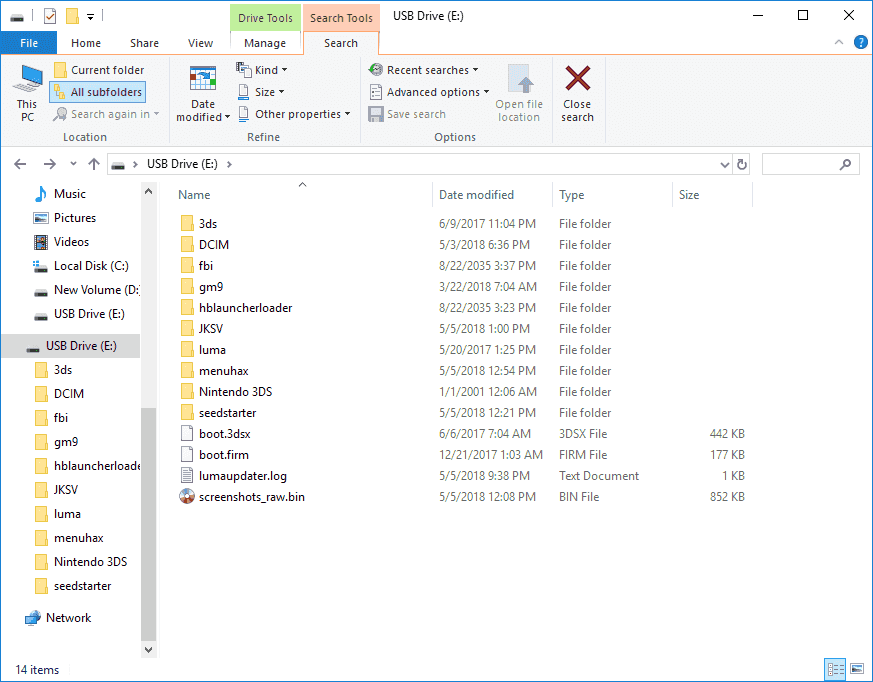Go back with the left arrow
This screenshot has height=682, width=873.
20,164
